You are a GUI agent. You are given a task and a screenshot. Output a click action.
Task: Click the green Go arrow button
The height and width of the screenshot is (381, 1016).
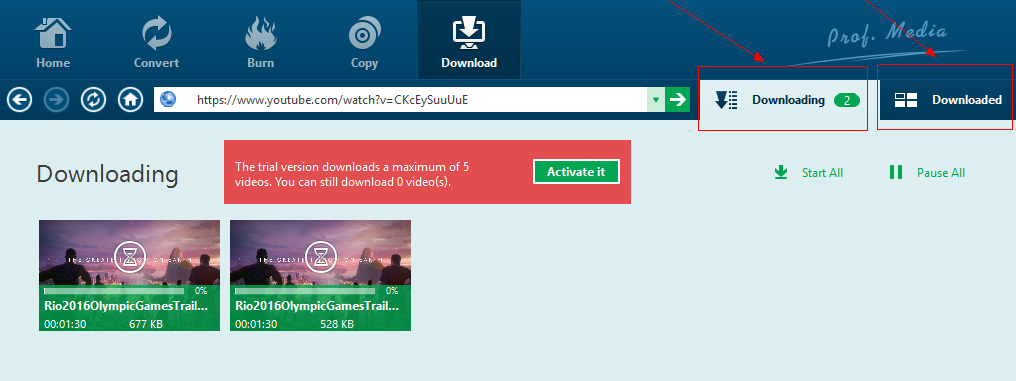point(678,100)
